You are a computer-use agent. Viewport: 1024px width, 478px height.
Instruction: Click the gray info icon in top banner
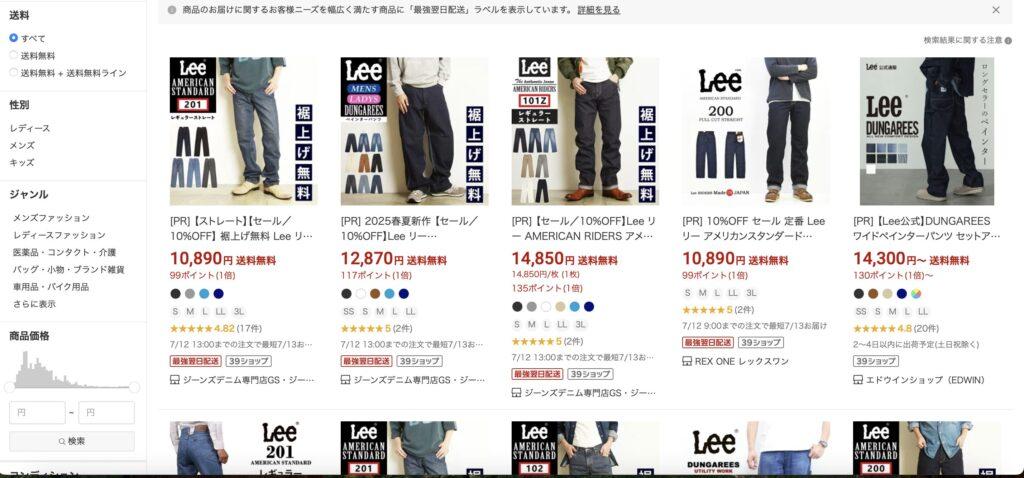pos(172,10)
